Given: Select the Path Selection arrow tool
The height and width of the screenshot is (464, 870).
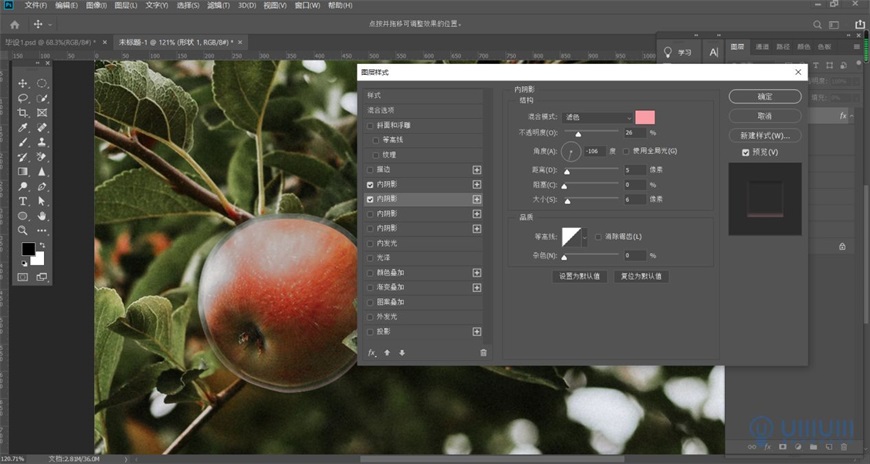Looking at the screenshot, I should 42,201.
